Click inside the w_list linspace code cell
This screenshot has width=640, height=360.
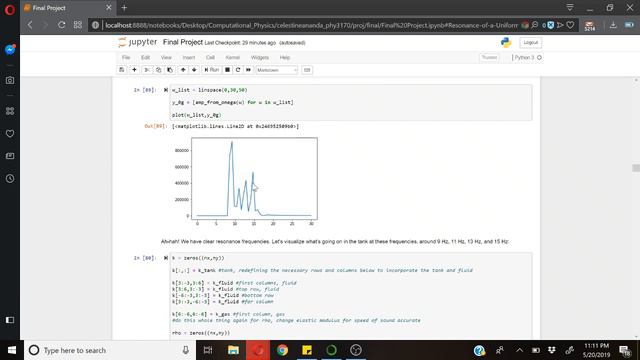[351, 102]
